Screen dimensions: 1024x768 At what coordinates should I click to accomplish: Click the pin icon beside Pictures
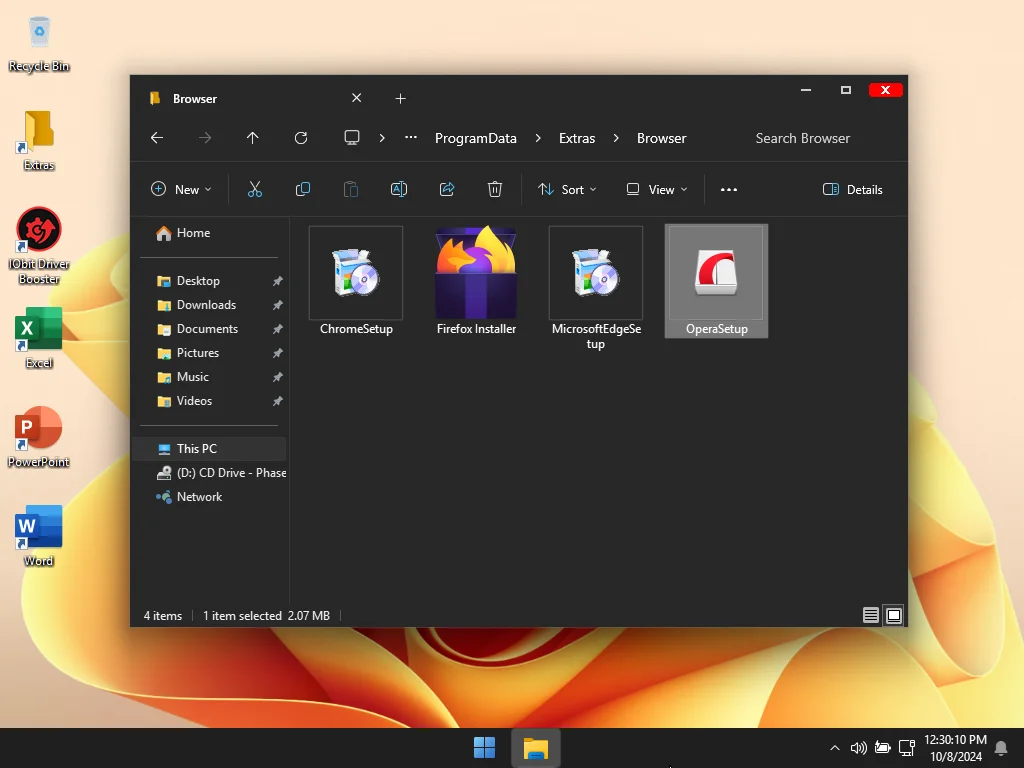pyautogui.click(x=278, y=353)
